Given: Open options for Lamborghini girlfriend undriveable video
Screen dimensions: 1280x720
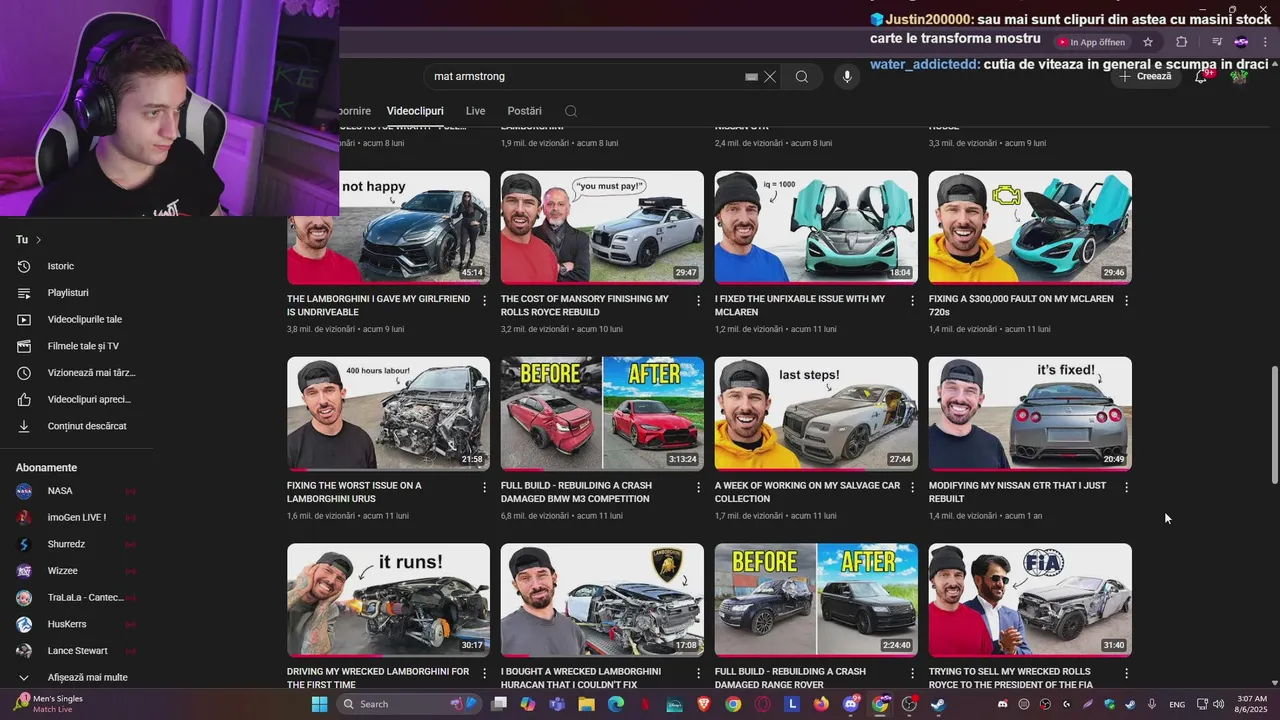Looking at the screenshot, I should point(485,300).
